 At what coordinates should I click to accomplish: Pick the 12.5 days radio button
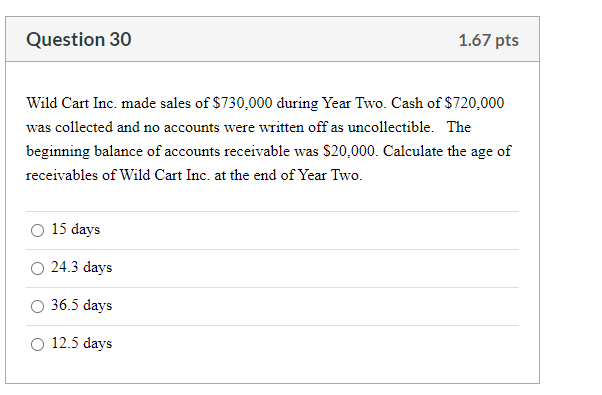pyautogui.click(x=37, y=344)
